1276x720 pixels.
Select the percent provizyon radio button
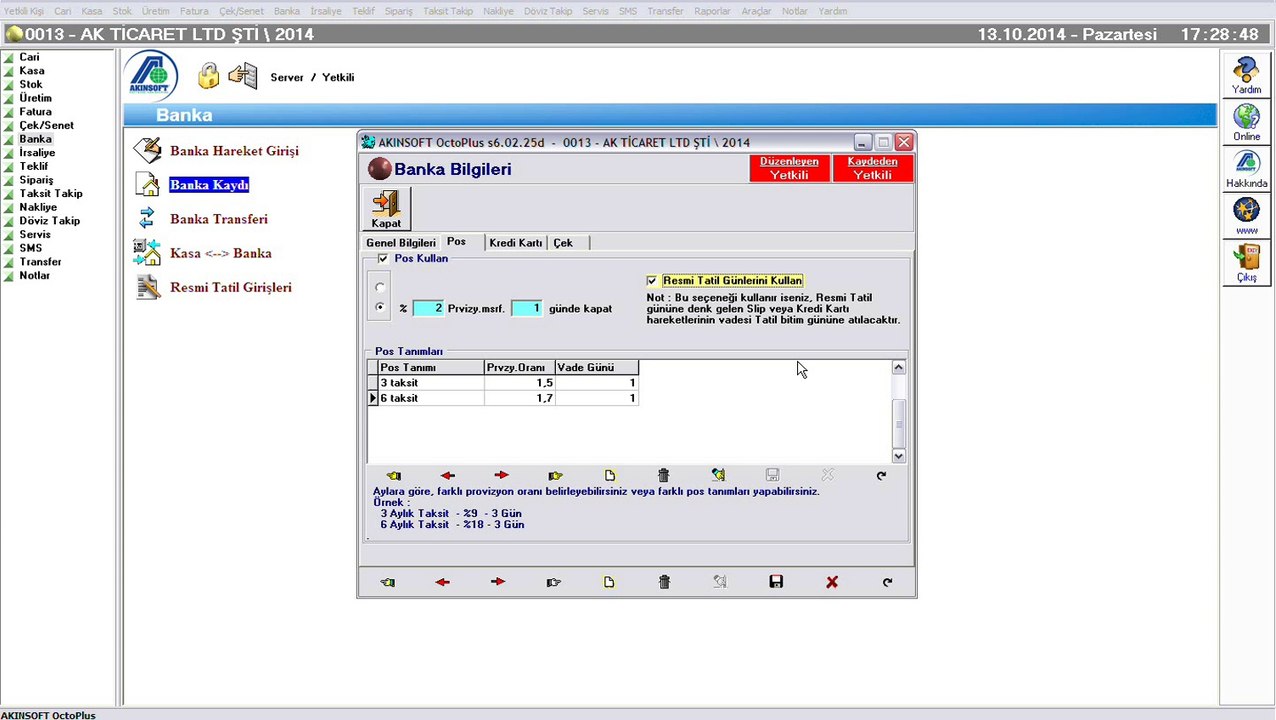coord(379,308)
